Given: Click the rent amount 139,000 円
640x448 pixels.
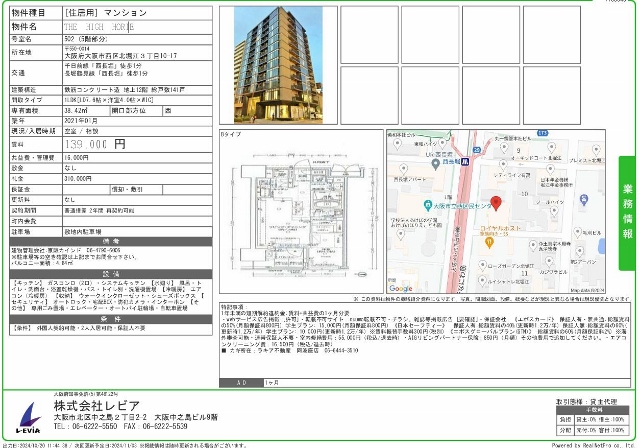Looking at the screenshot, I should point(95,144).
